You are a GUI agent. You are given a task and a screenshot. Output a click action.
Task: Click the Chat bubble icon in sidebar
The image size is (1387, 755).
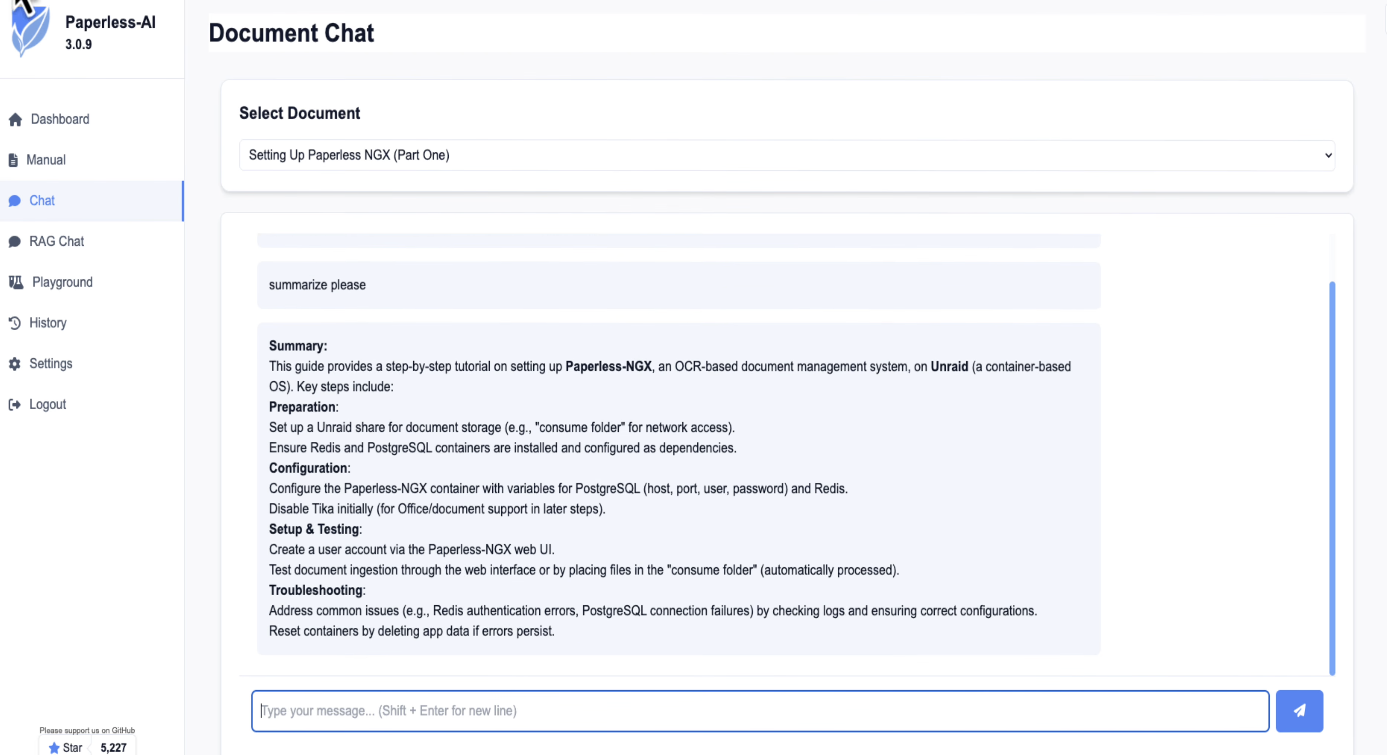tap(15, 201)
